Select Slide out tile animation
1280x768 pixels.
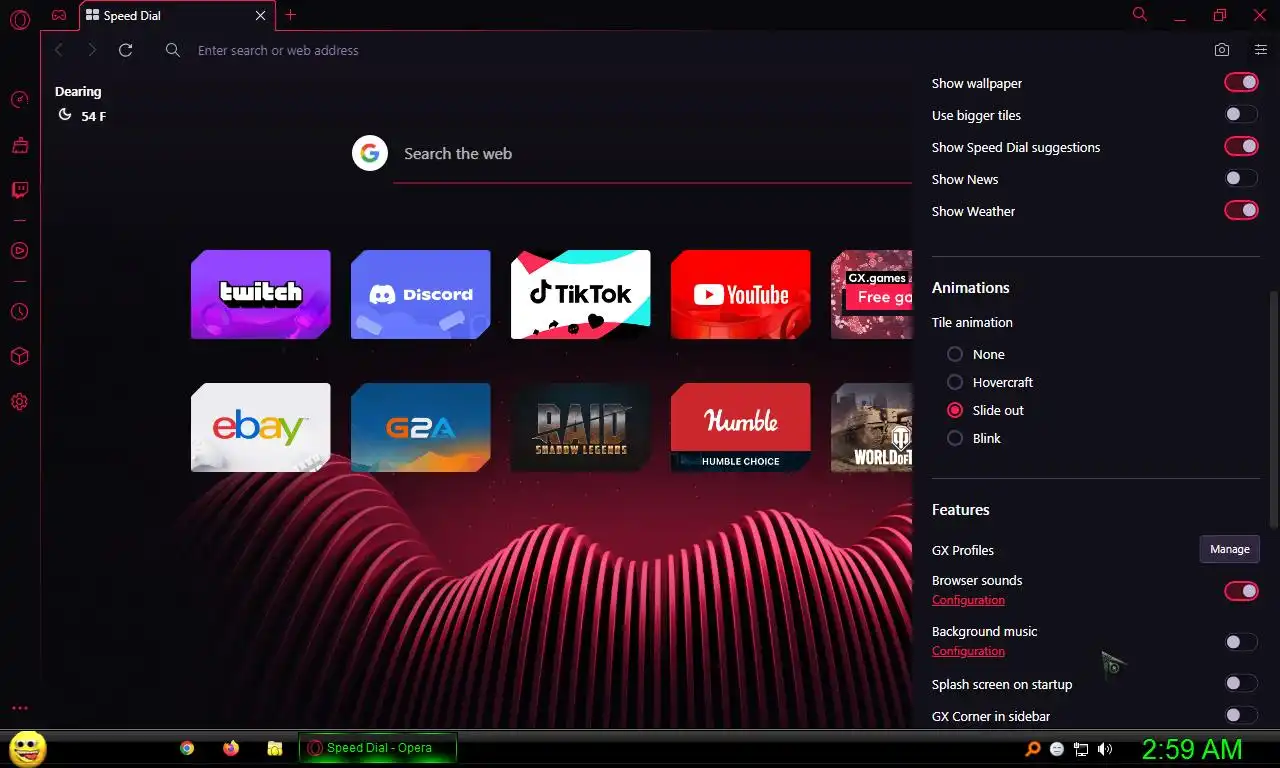(955, 410)
